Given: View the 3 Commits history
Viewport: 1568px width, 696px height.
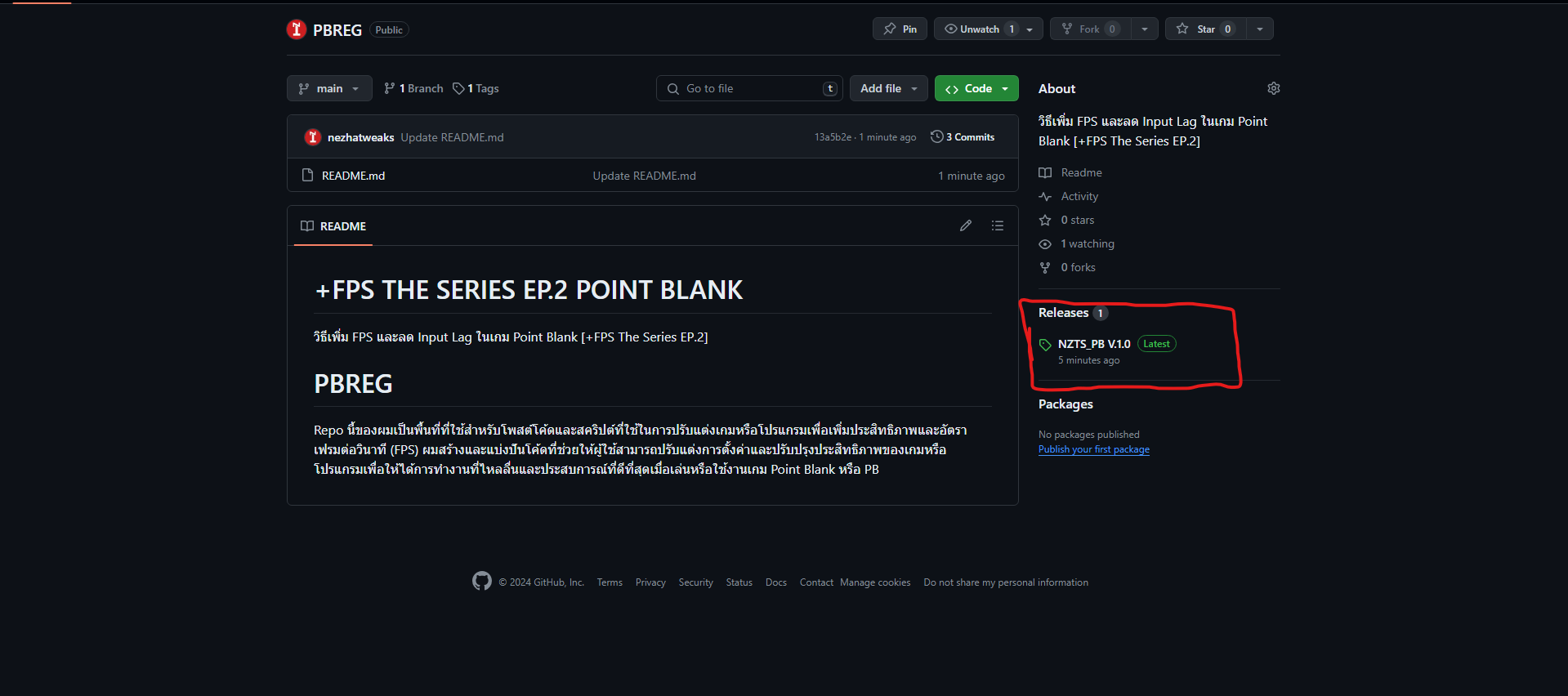Looking at the screenshot, I should (963, 137).
